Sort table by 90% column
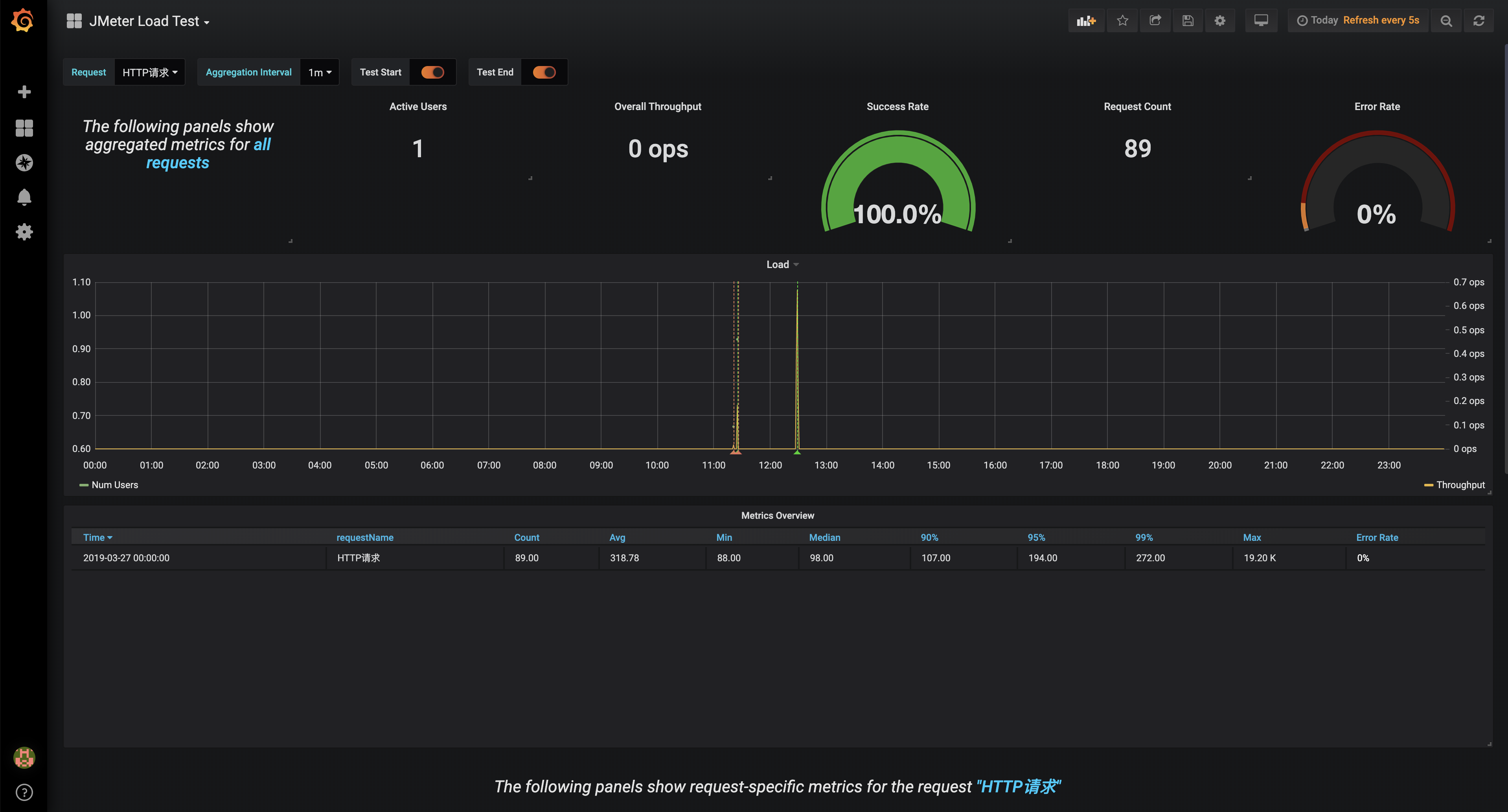This screenshot has width=1508, height=812. (929, 537)
